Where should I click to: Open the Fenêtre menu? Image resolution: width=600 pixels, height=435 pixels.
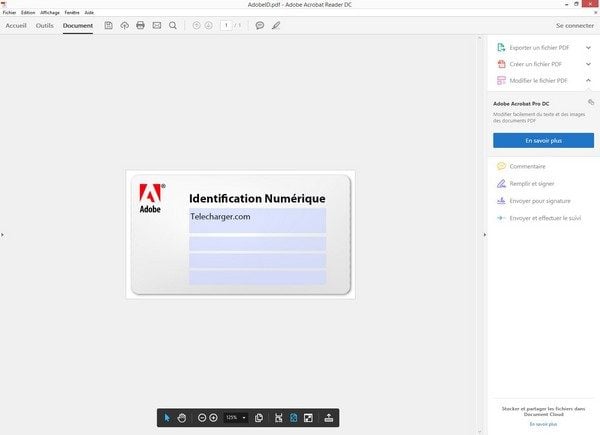coord(72,13)
